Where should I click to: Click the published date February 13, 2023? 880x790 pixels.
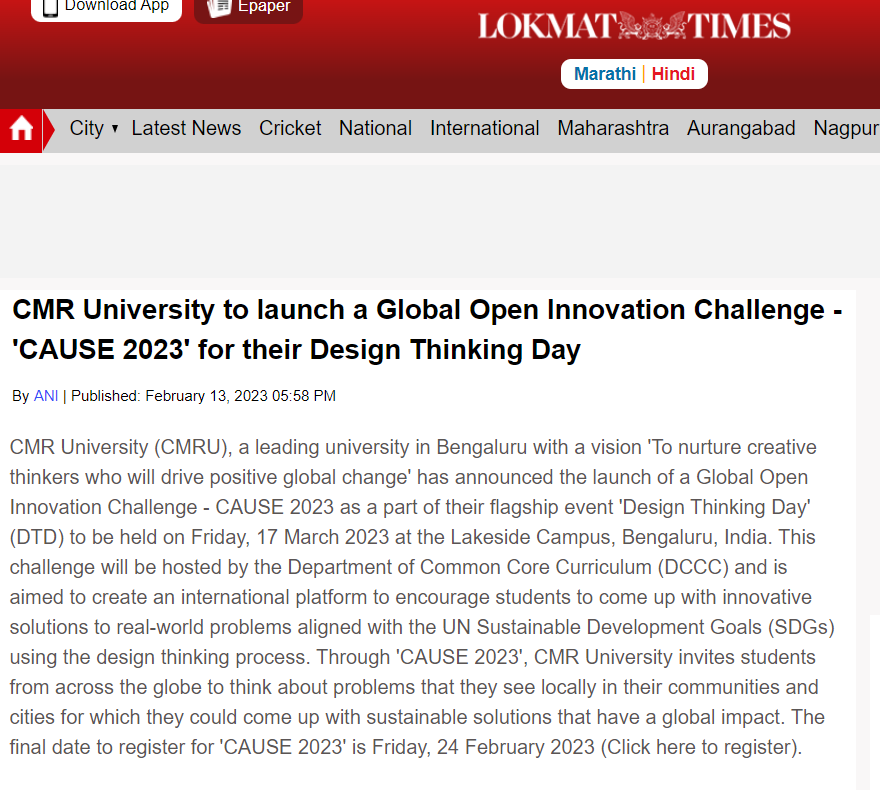(240, 396)
